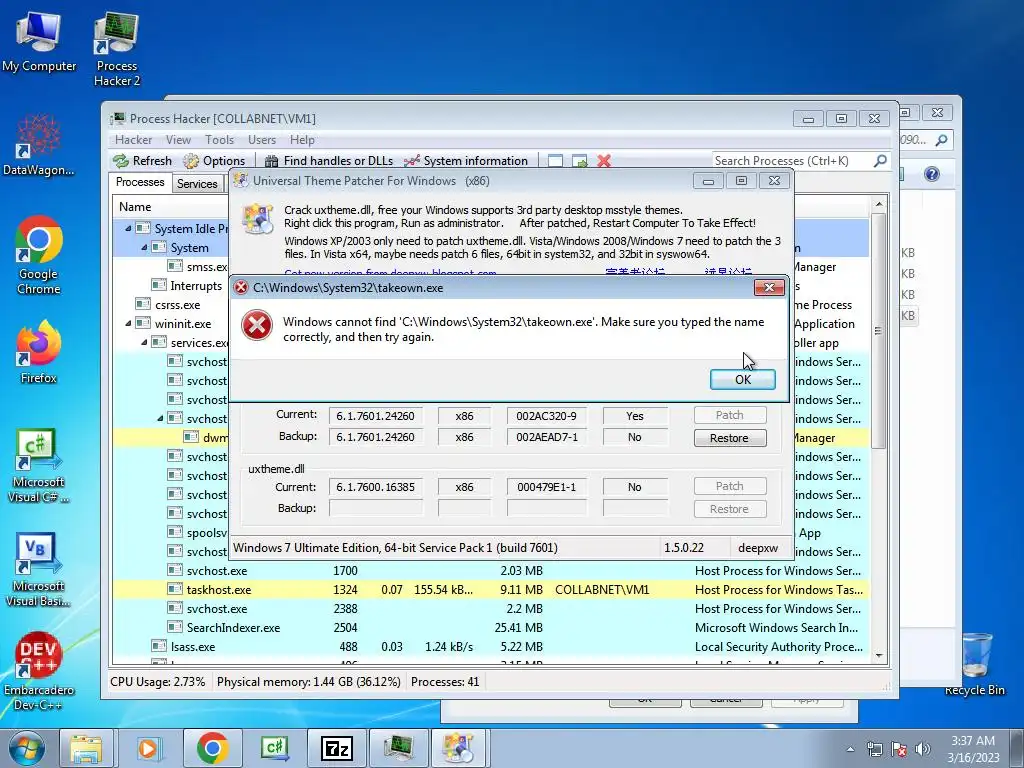The image size is (1024, 768).
Task: Click the find window icon in toolbar
Action: (555, 161)
